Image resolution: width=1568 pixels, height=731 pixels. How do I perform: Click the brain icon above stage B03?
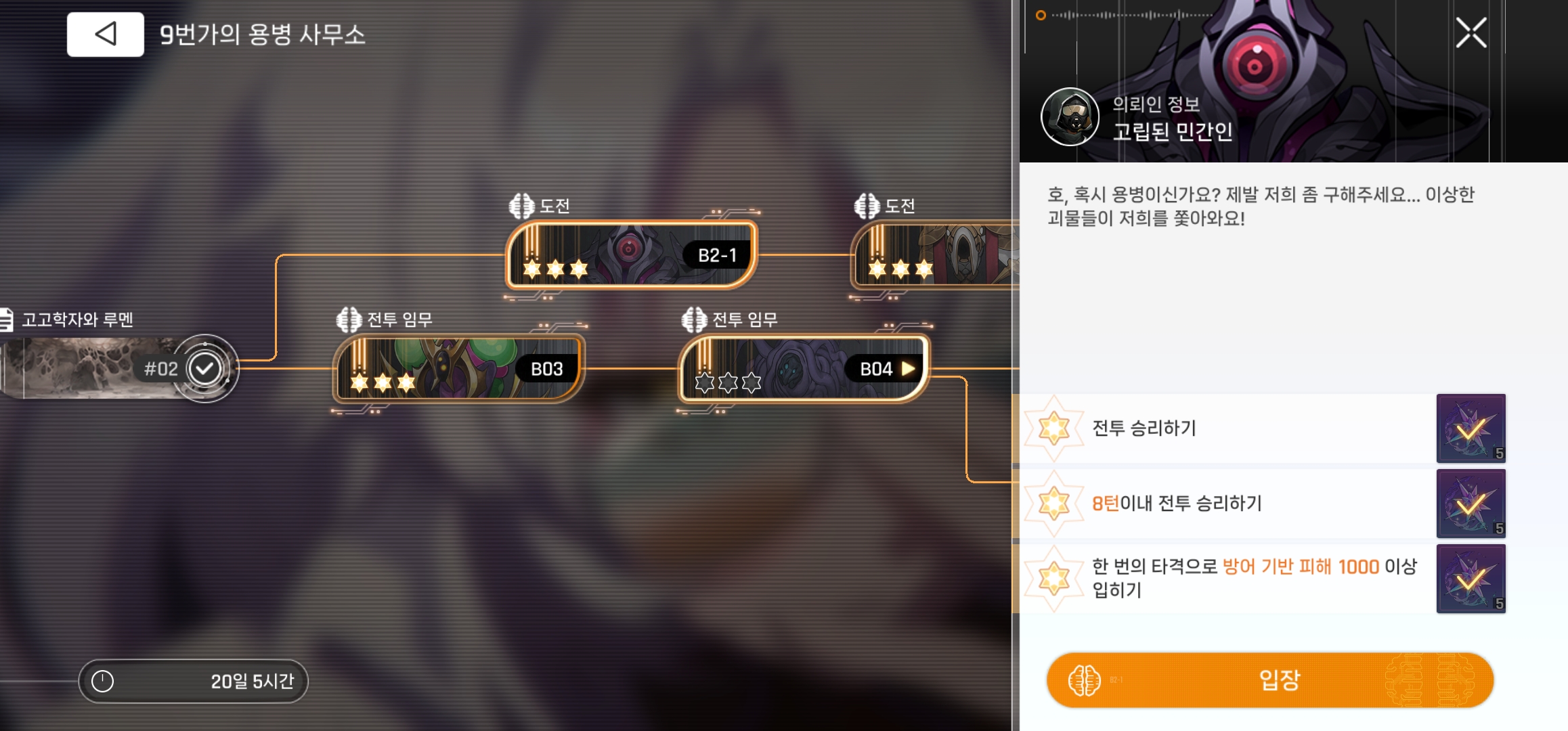[349, 319]
